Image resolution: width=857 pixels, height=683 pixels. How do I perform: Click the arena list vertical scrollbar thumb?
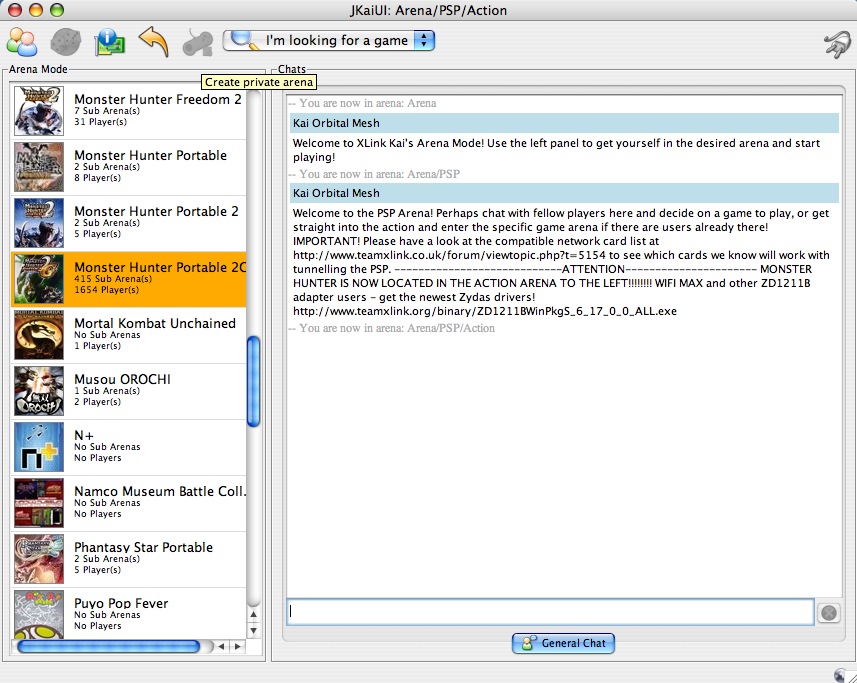point(253,380)
